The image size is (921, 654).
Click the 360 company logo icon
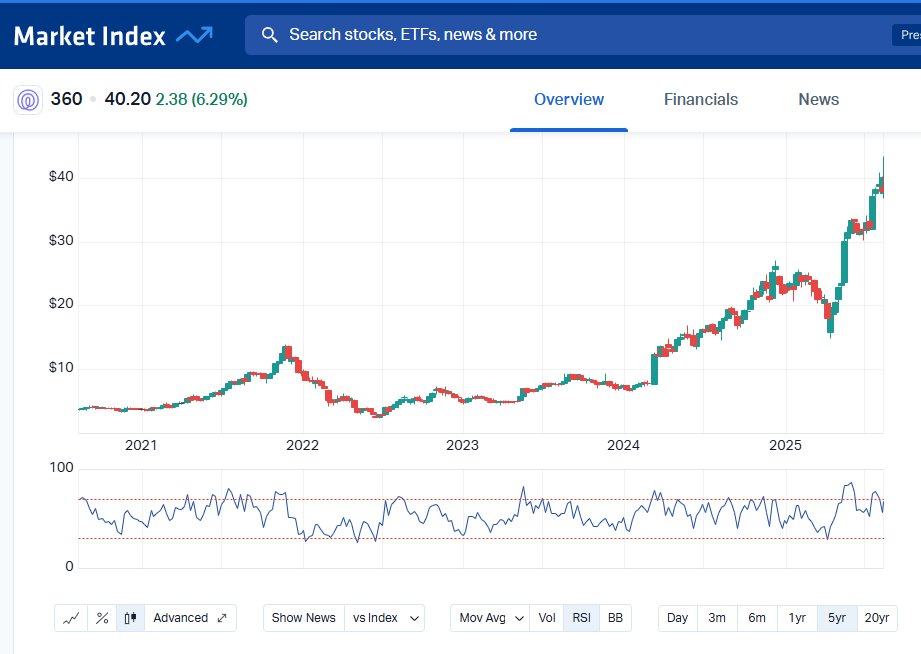click(28, 100)
